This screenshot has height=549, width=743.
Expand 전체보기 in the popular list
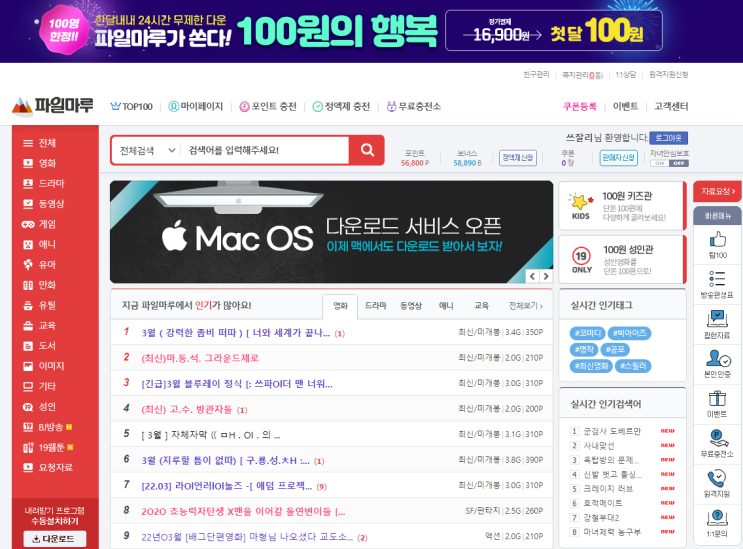click(x=526, y=306)
